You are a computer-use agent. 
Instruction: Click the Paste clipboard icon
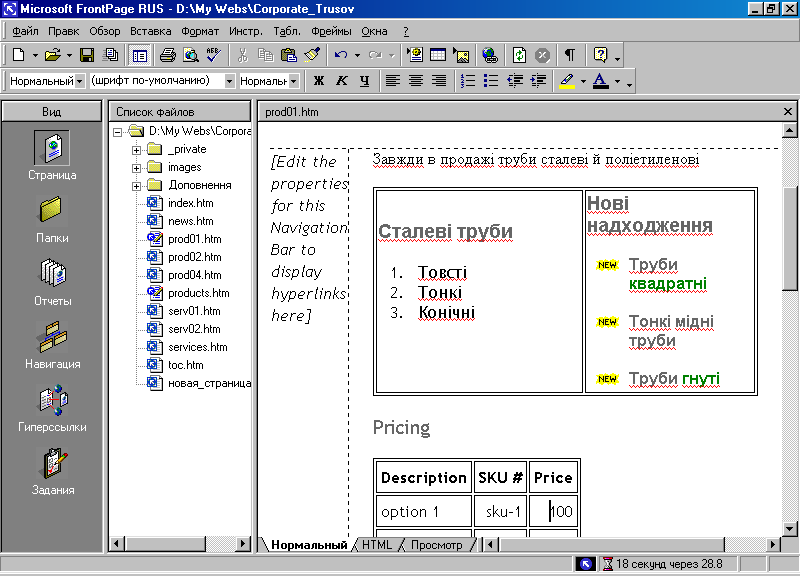tap(289, 55)
